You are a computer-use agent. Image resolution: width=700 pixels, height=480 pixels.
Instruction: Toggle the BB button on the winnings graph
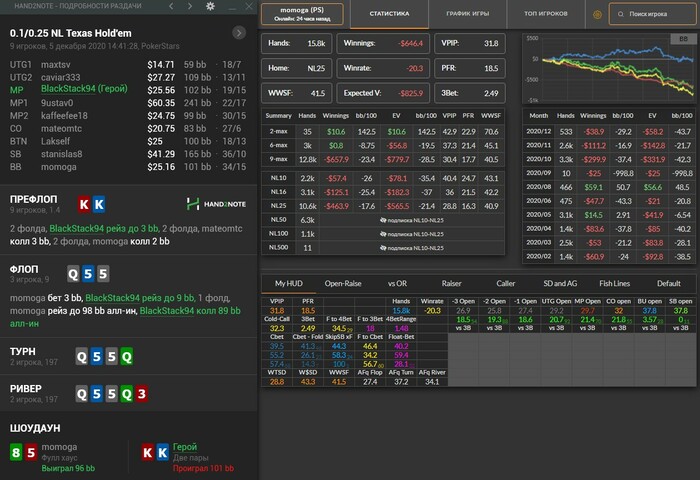(683, 39)
